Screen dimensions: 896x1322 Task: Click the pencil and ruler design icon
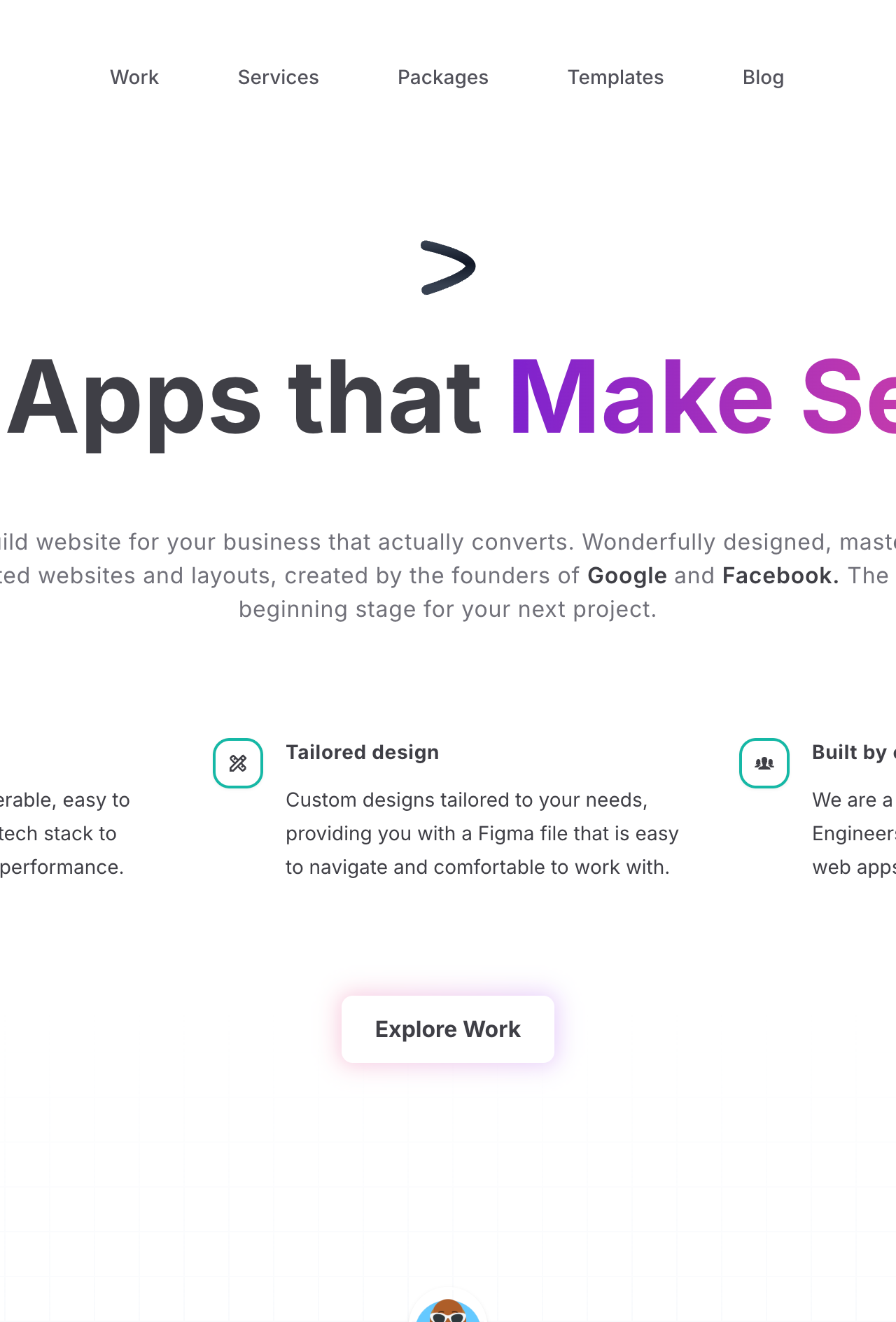point(238,763)
